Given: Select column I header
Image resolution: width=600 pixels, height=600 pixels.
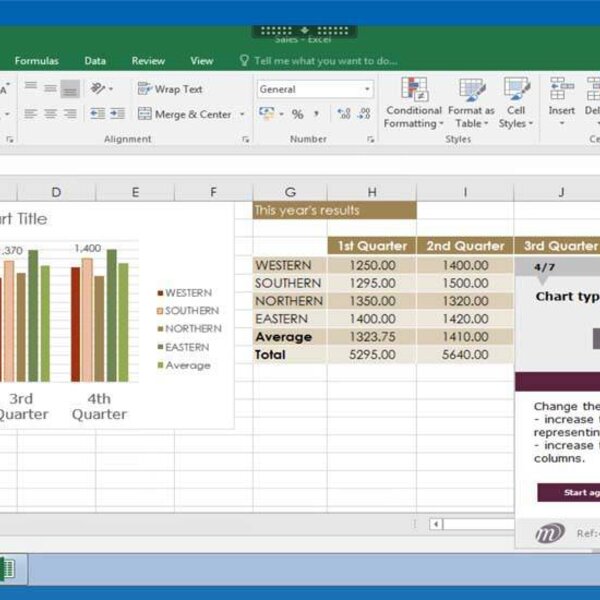Looking at the screenshot, I should pyautogui.click(x=465, y=192).
